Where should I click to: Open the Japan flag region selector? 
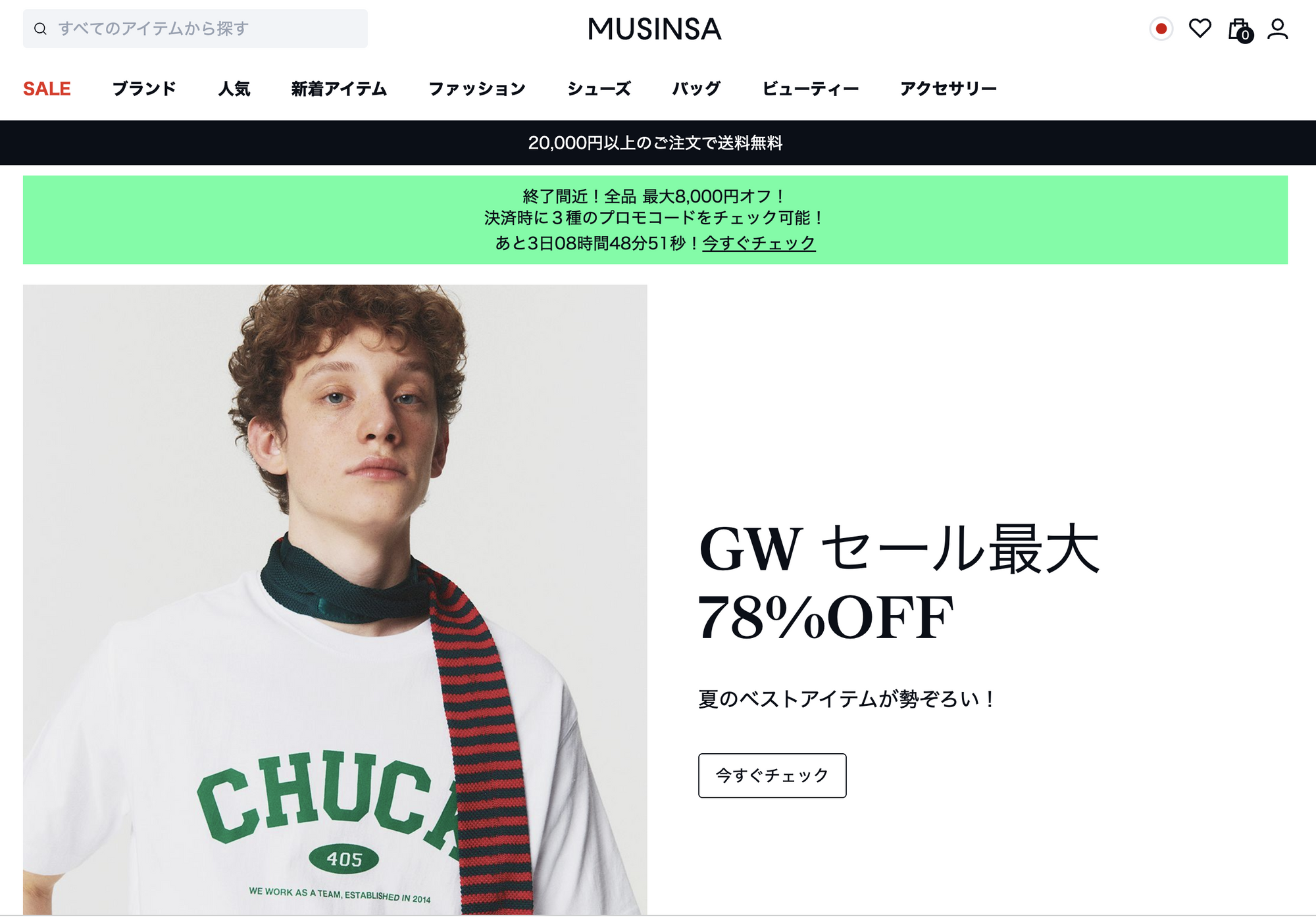point(1161,29)
